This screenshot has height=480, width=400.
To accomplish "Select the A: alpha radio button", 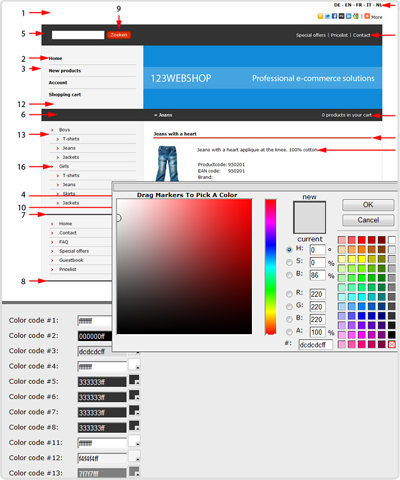I will click(x=289, y=332).
